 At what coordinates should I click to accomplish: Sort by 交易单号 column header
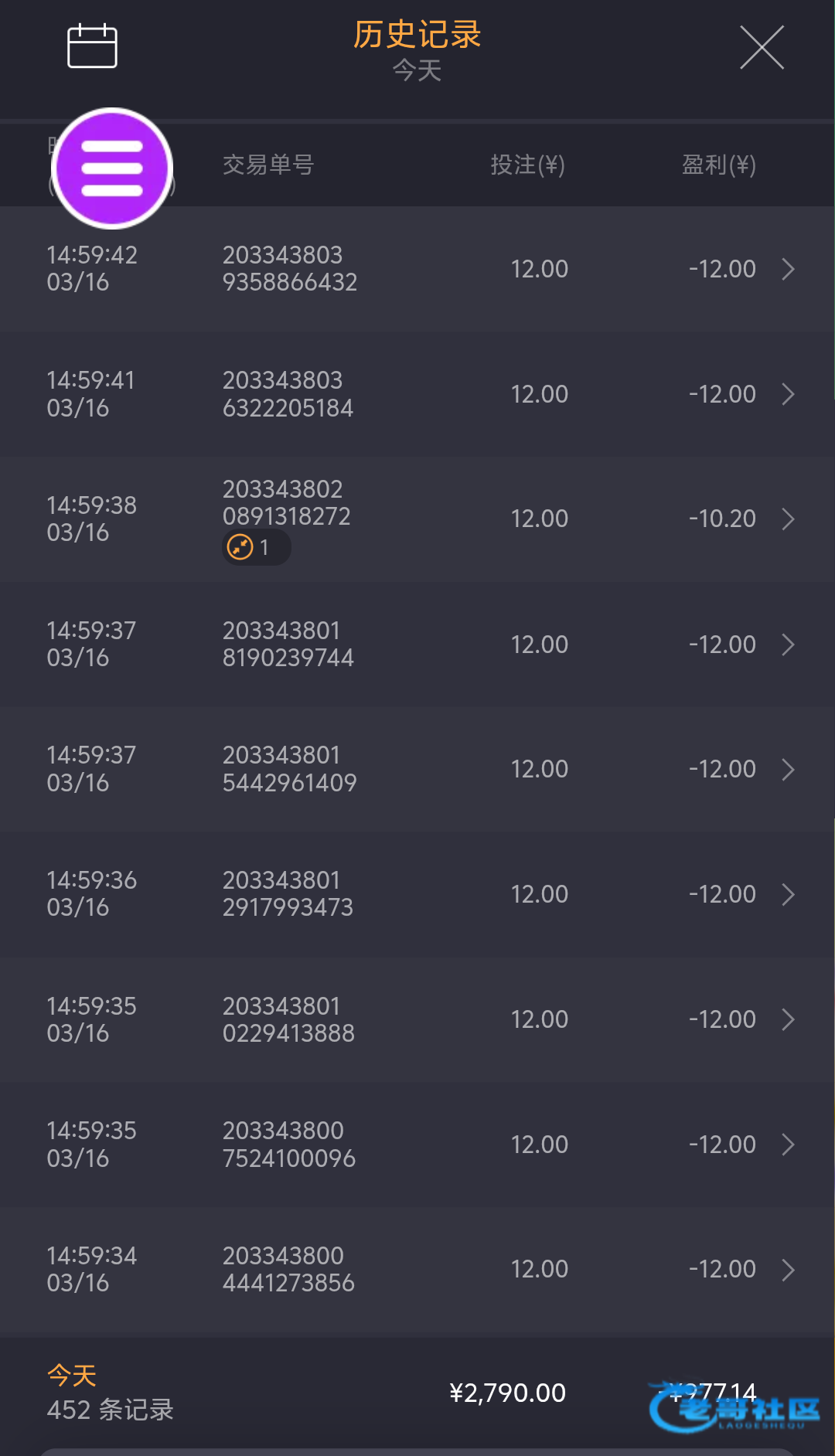point(268,165)
